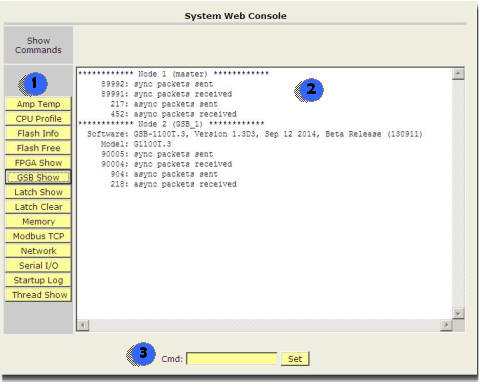Viewport: 480px width, 385px height.
Task: Click the '89992: sync packets sent' line
Action: click(157, 84)
